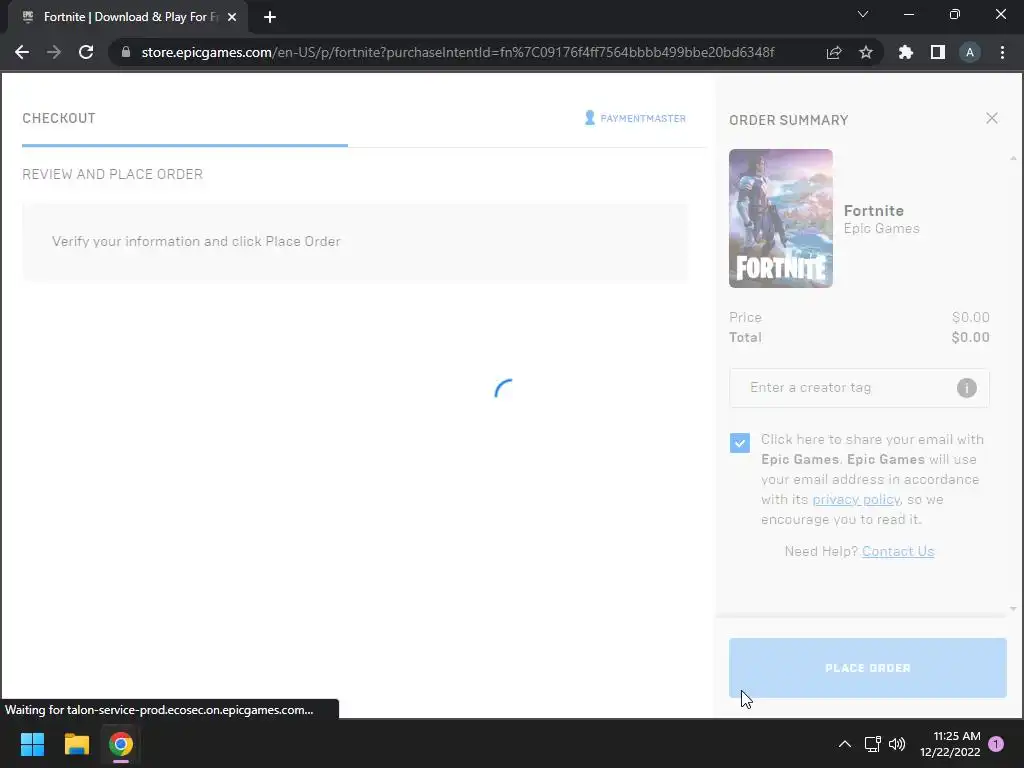Open the Contact Us link
This screenshot has height=768, width=1024.
898,551
